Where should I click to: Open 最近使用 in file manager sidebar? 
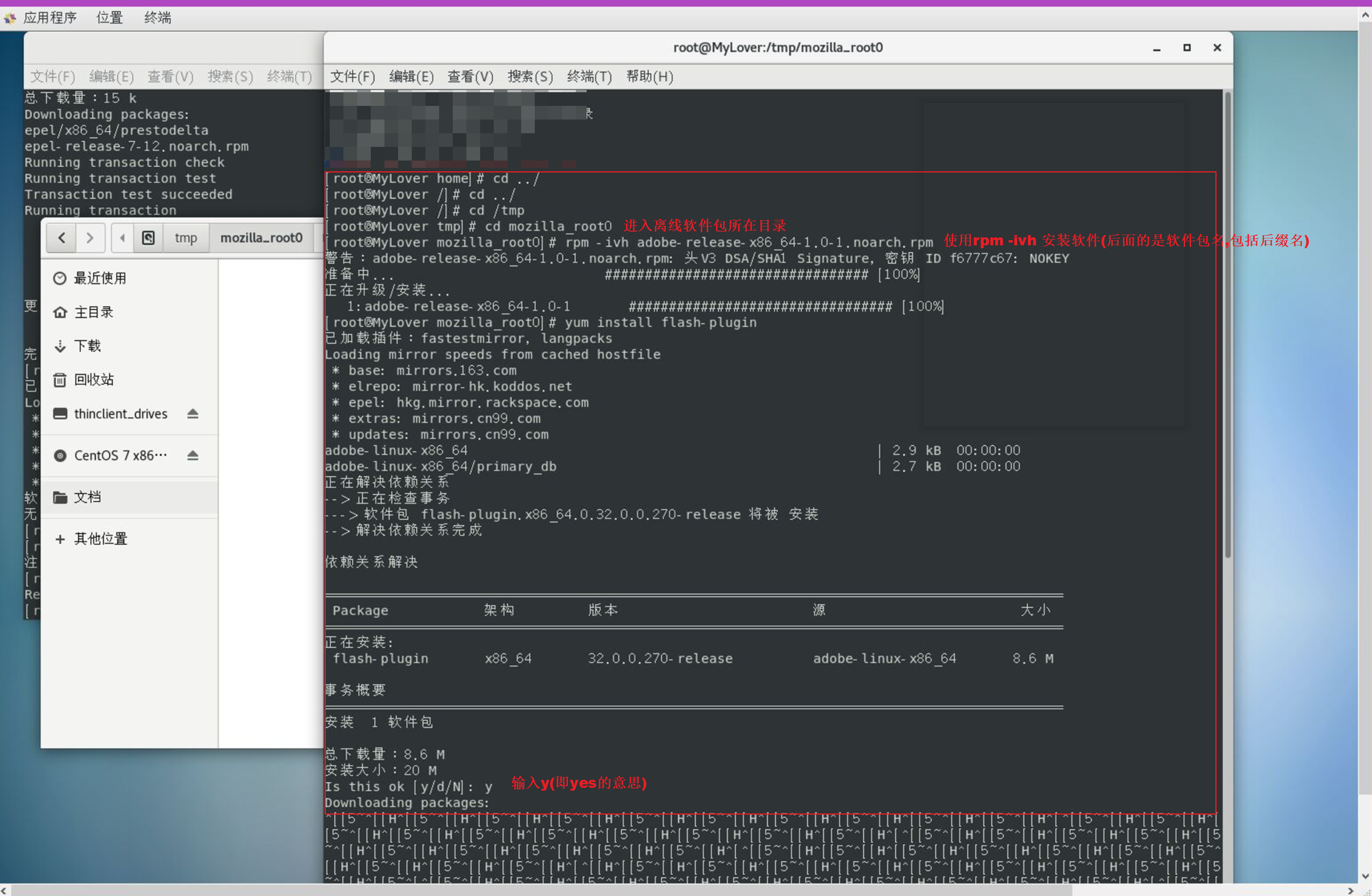(130, 279)
